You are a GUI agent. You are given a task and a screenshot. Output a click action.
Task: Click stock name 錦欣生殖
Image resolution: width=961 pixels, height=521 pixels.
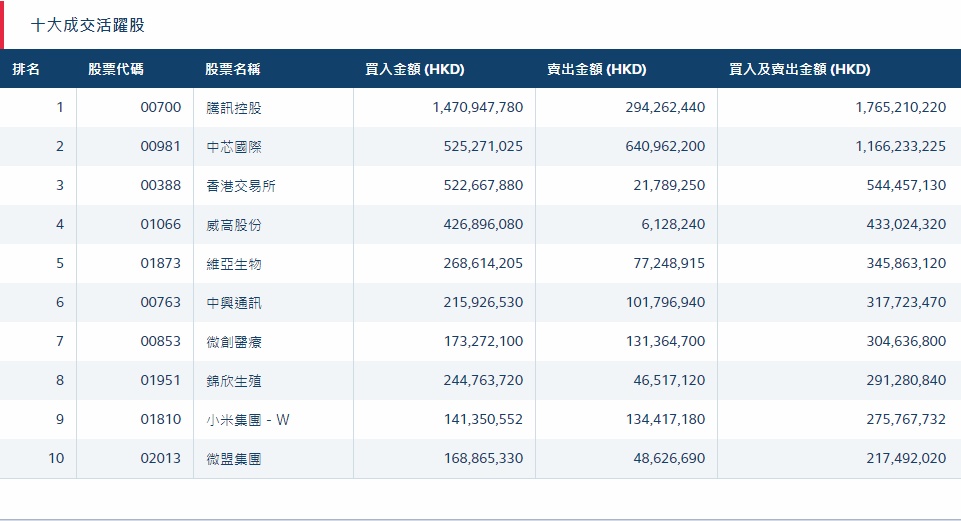pos(234,381)
